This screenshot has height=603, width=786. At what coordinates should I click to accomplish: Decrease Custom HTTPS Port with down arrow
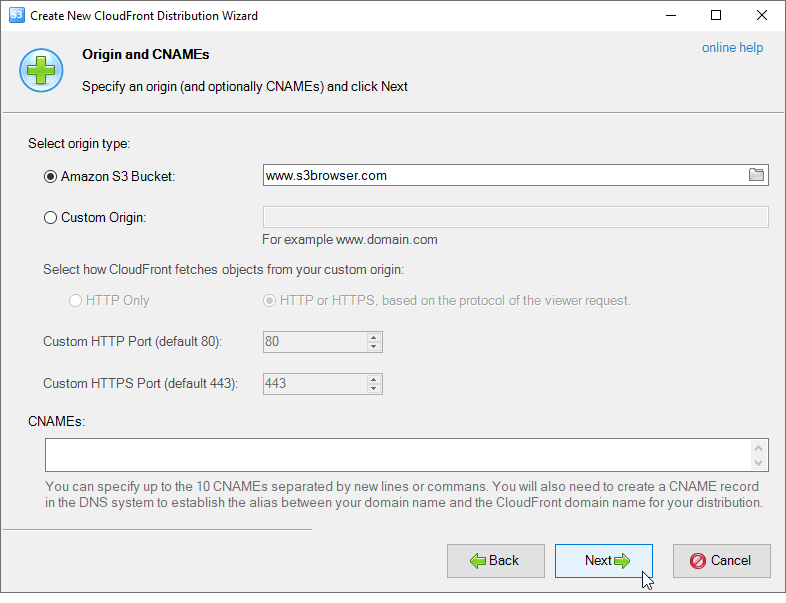[373, 388]
